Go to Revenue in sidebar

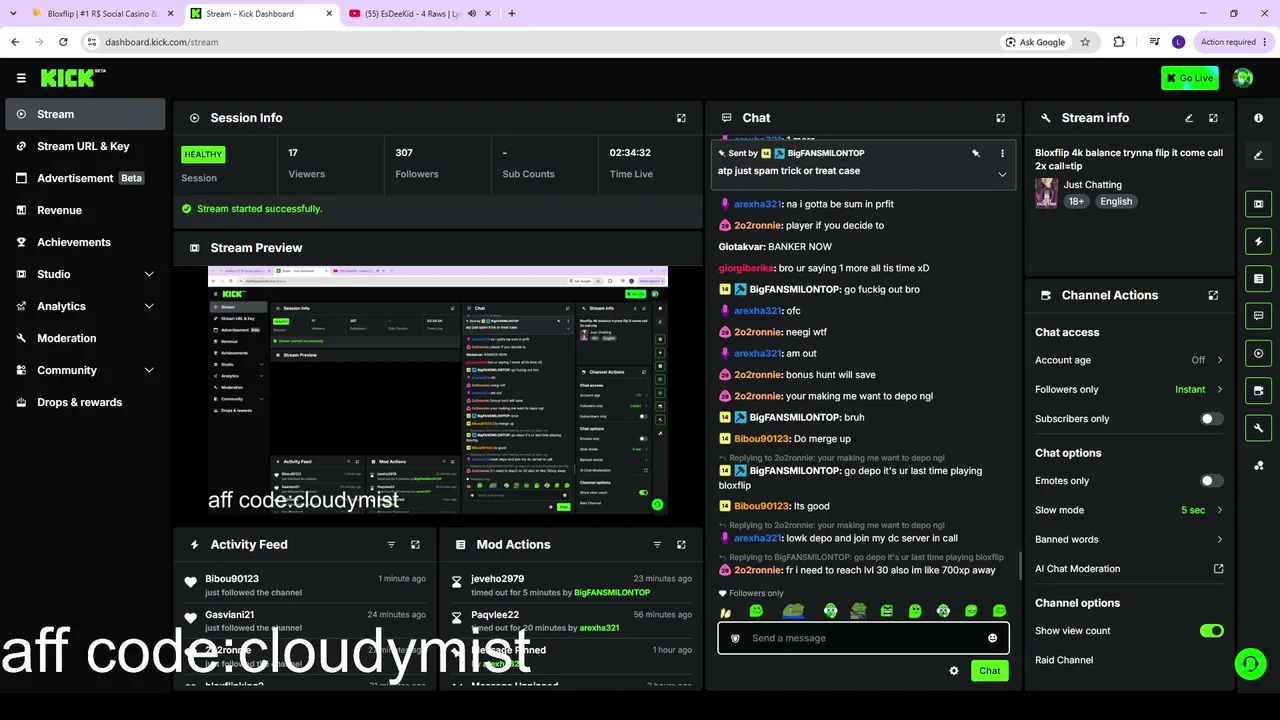click(85, 210)
